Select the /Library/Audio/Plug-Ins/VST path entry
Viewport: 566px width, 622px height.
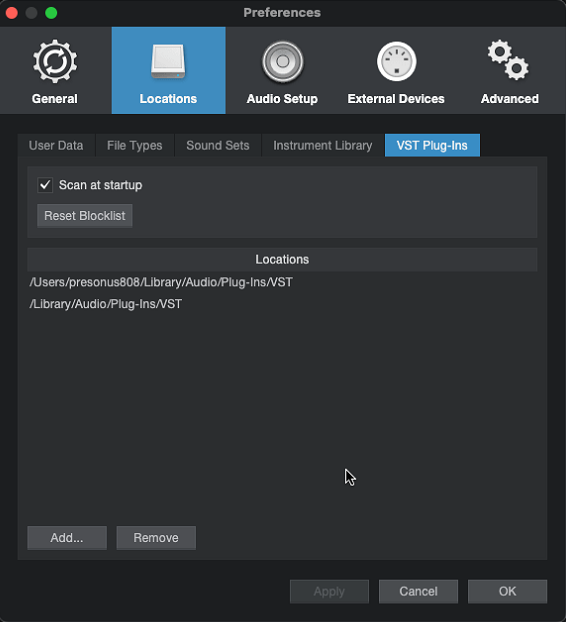point(282,304)
